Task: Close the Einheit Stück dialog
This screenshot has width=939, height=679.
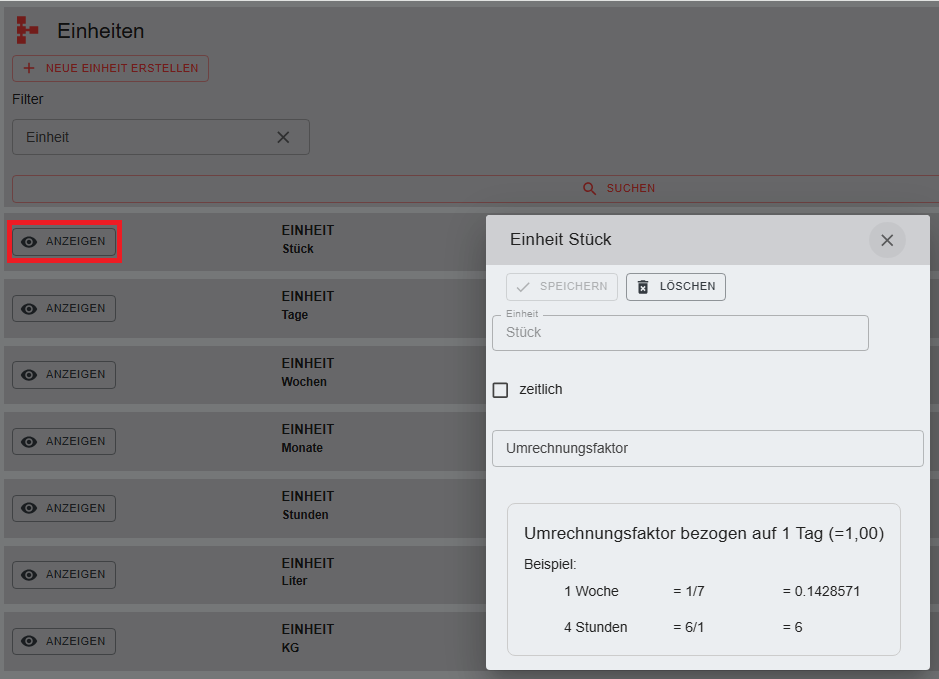Action: (886, 240)
